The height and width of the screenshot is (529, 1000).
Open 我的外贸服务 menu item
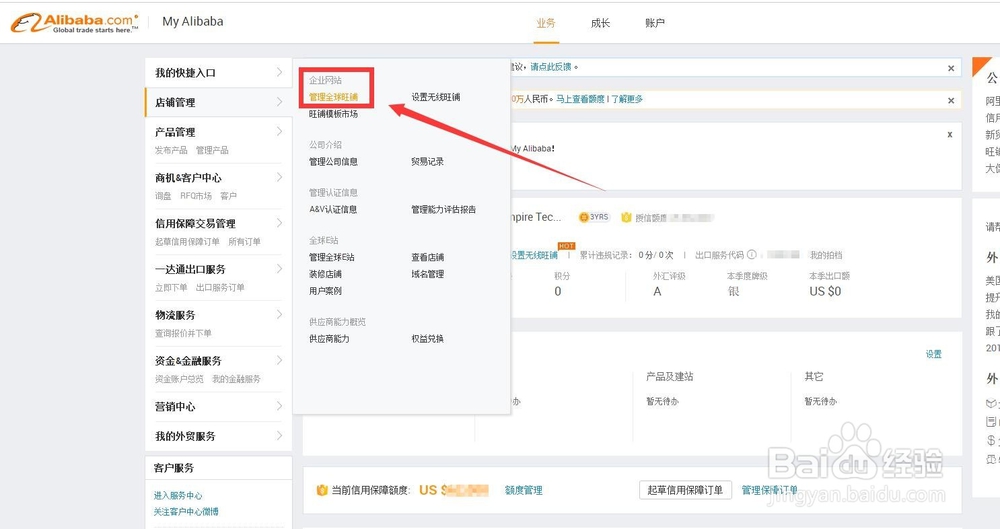[x=186, y=436]
